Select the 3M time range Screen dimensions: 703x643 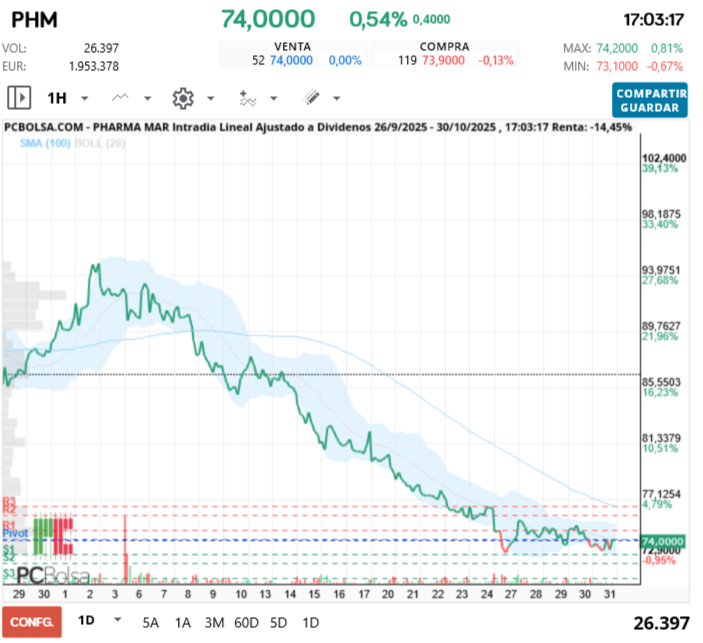[x=214, y=623]
